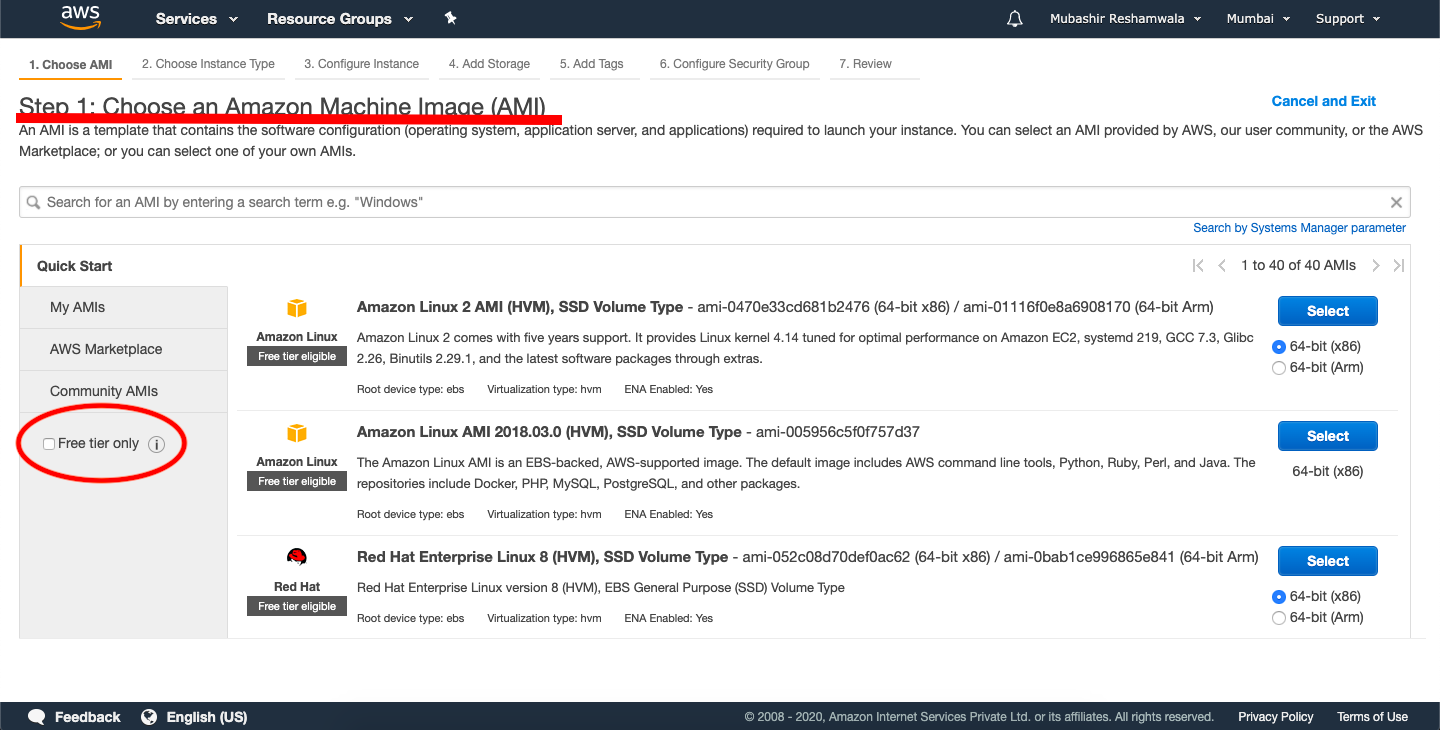
Task: Click the Cancel and Exit link
Action: 1323,101
